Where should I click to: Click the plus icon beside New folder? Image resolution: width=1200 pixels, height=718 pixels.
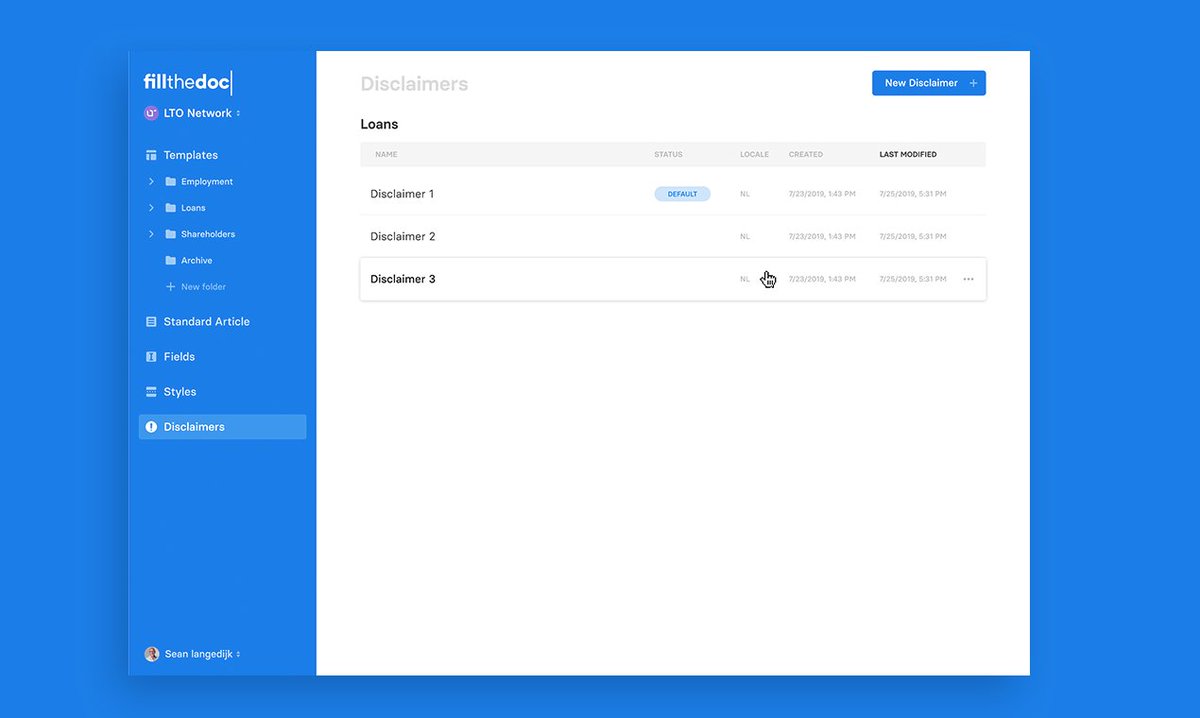coord(170,287)
